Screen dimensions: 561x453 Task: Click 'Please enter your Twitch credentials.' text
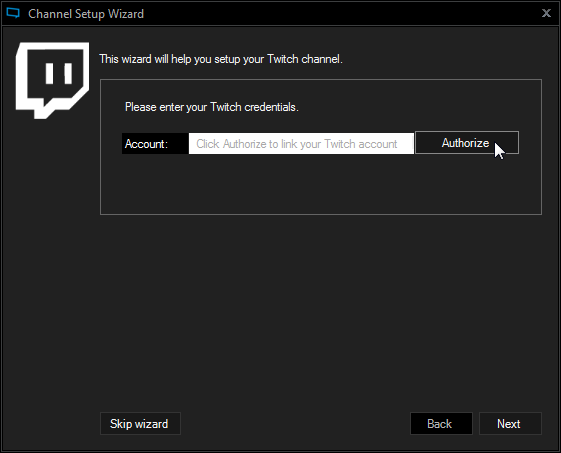tap(212, 107)
